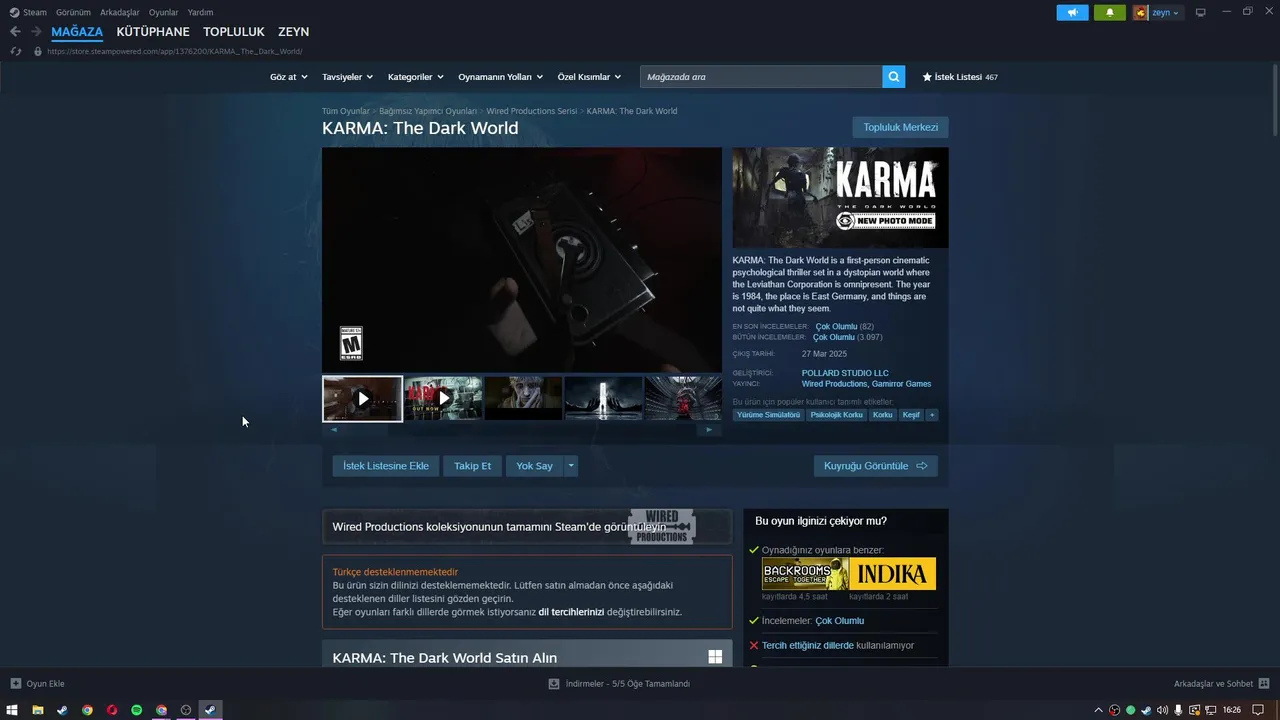This screenshot has width=1280, height=720.
Task: Reload the store page
Action: (x=15, y=51)
